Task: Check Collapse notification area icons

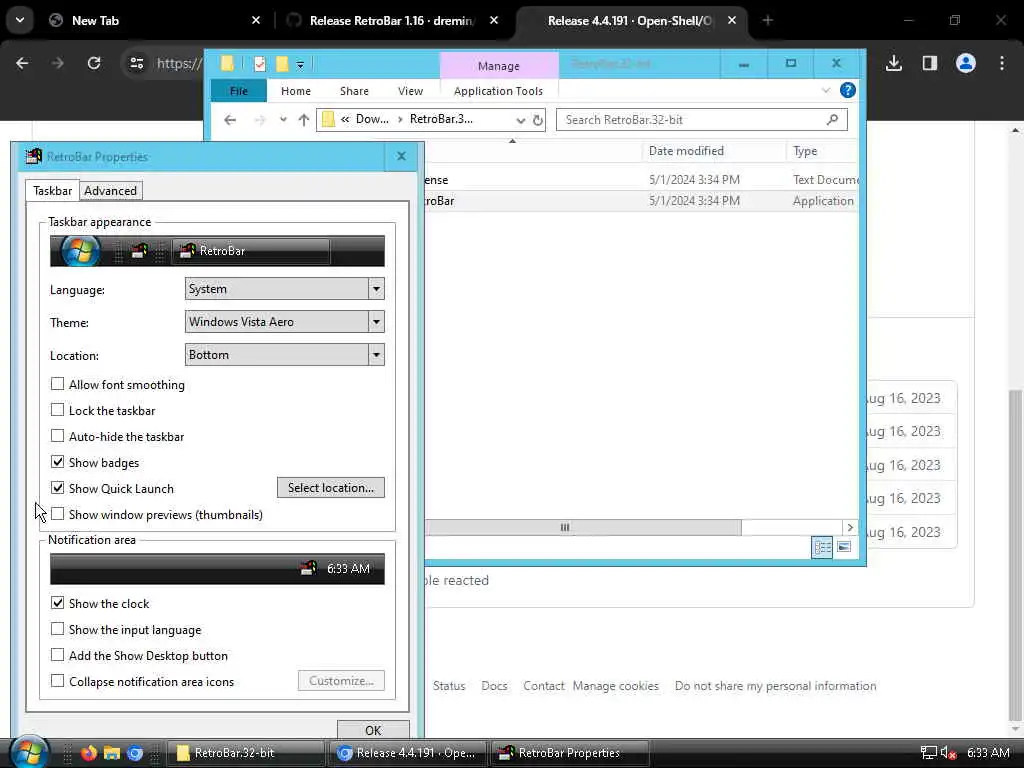Action: click(x=57, y=681)
